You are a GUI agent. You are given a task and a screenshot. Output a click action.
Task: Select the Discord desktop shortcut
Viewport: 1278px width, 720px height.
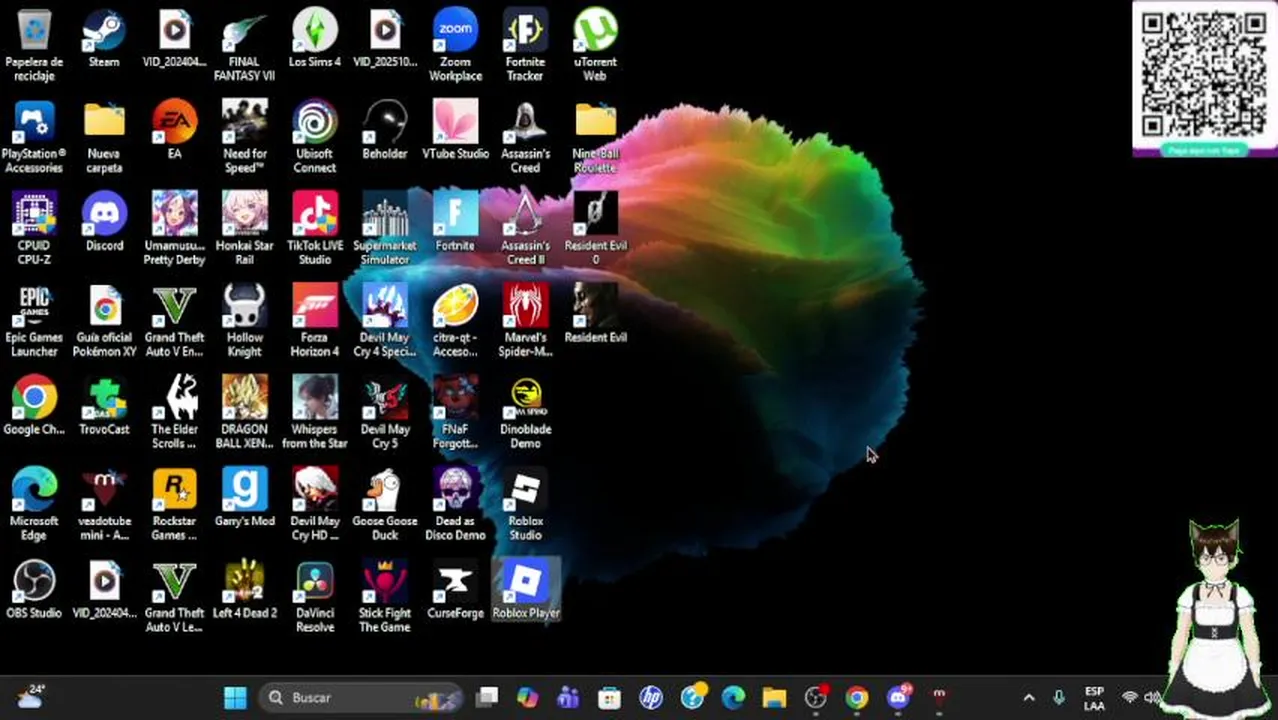pos(104,223)
